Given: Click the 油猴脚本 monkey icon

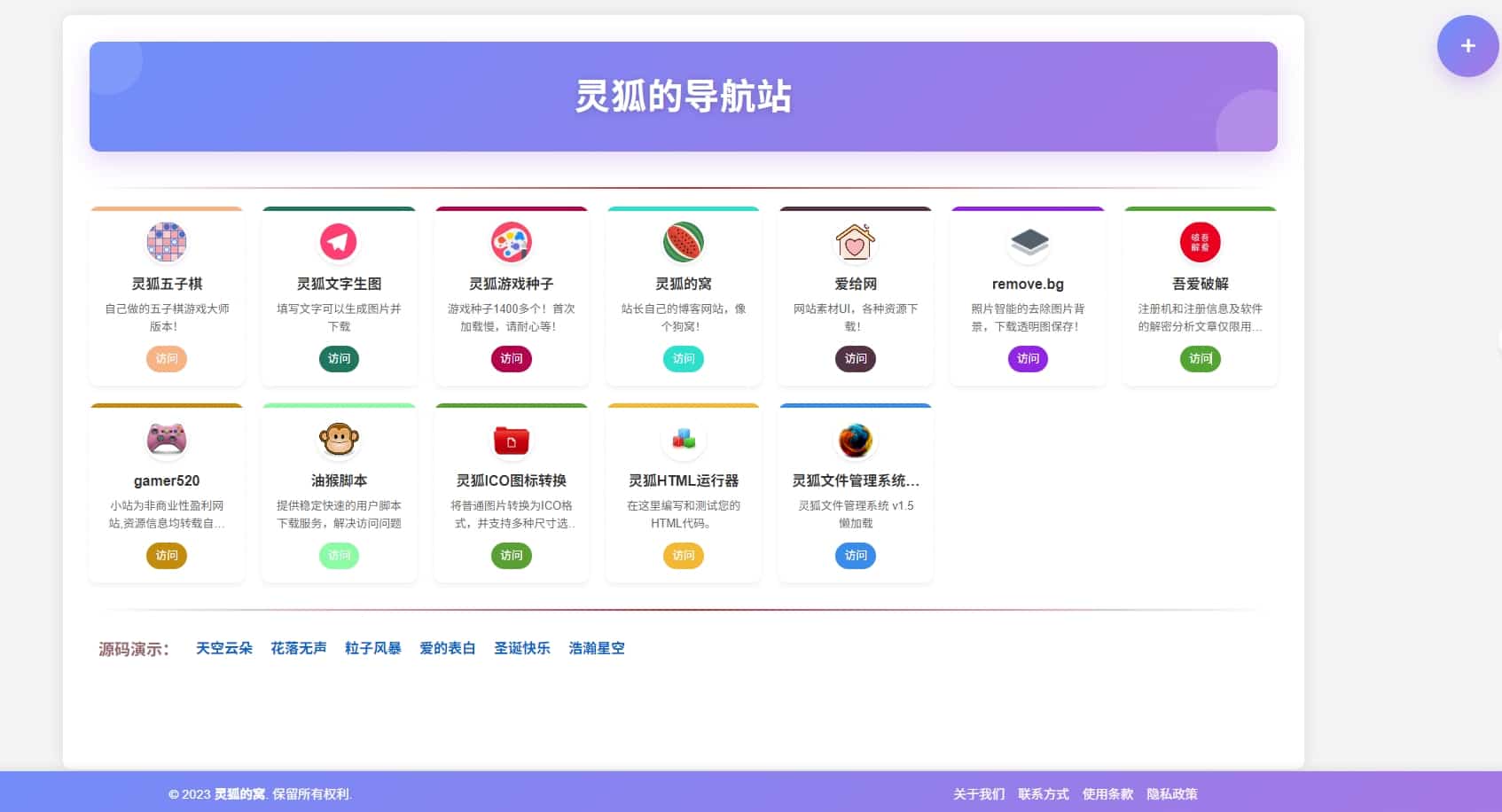Looking at the screenshot, I should point(339,439).
